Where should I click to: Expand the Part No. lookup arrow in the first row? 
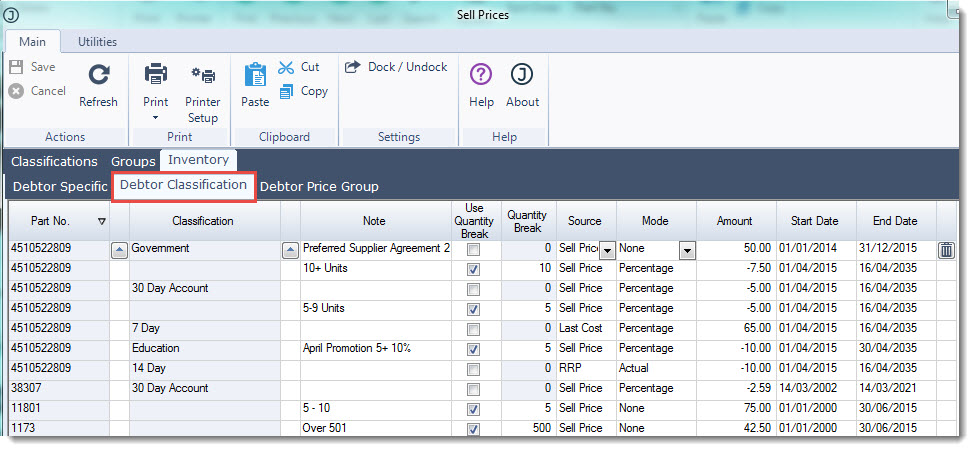(119, 251)
